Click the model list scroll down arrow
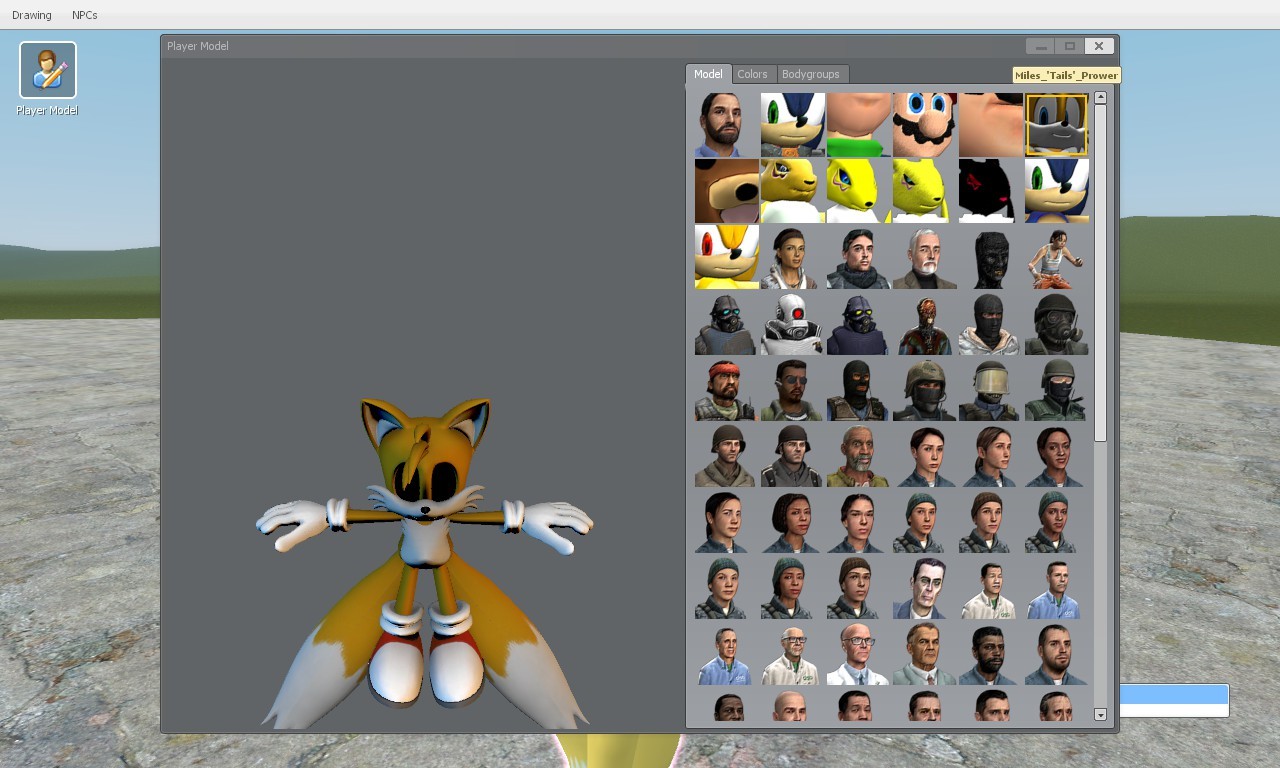The image size is (1280, 768). tap(1100, 715)
